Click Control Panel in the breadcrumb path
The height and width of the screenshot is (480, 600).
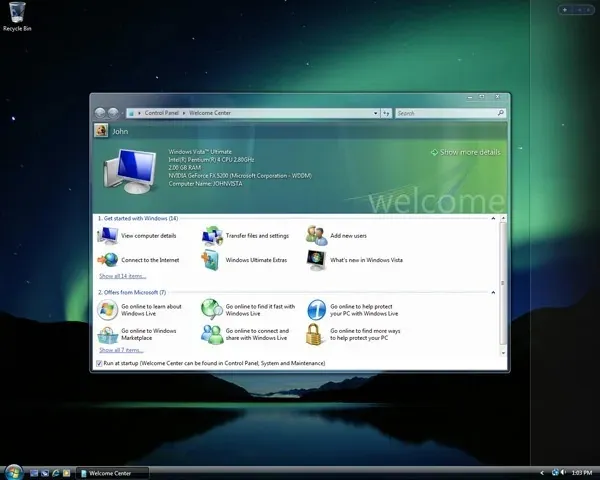click(x=161, y=113)
